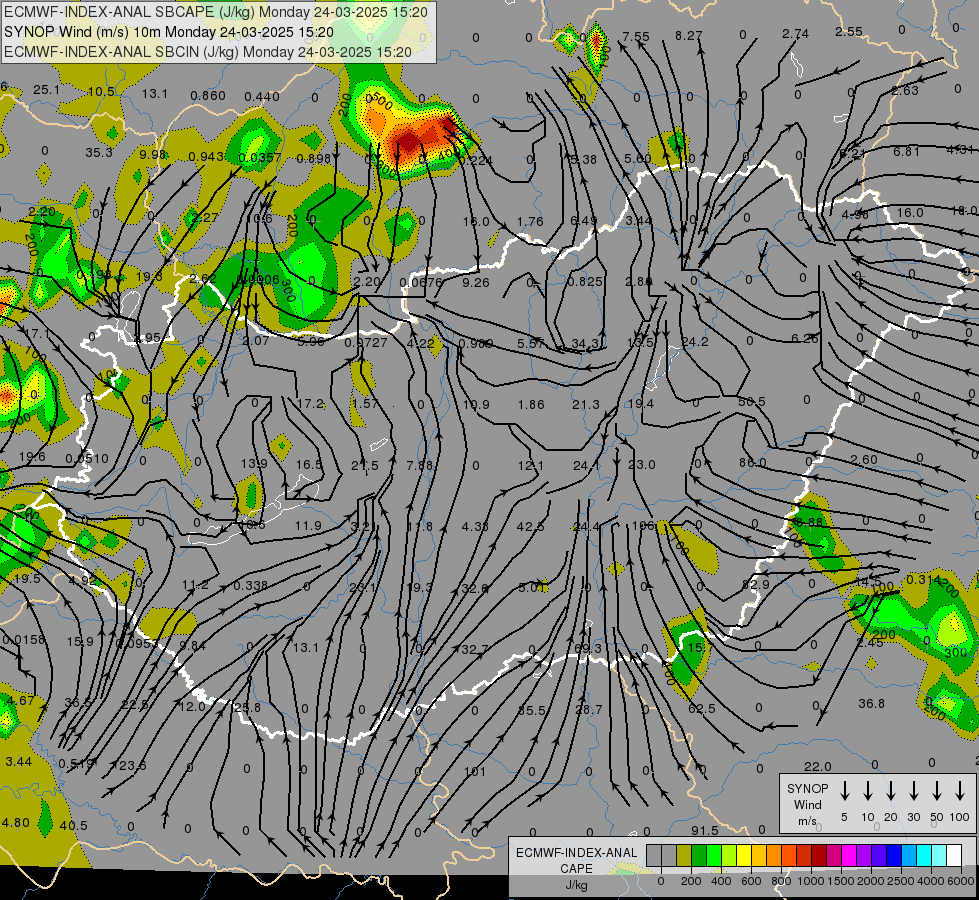Click the map value '0.314'
Image resolution: width=979 pixels, height=900 pixels.
tap(923, 579)
